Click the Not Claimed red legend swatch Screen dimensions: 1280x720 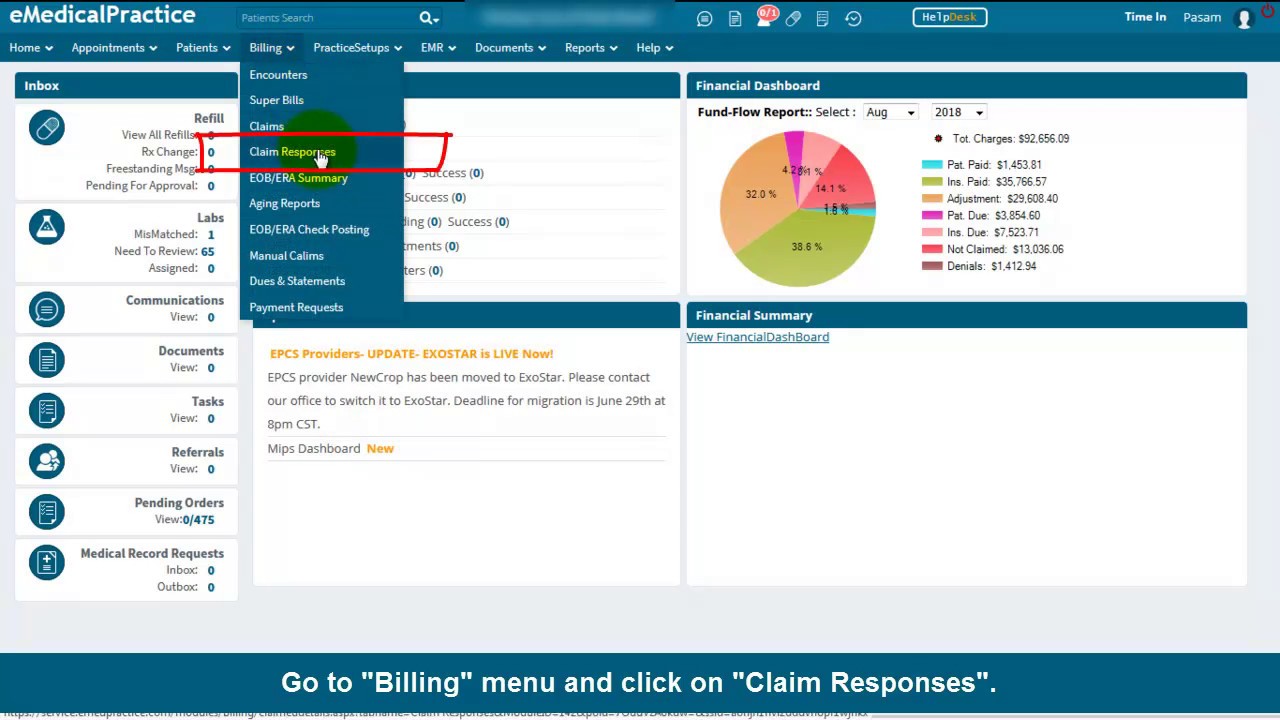coord(932,249)
